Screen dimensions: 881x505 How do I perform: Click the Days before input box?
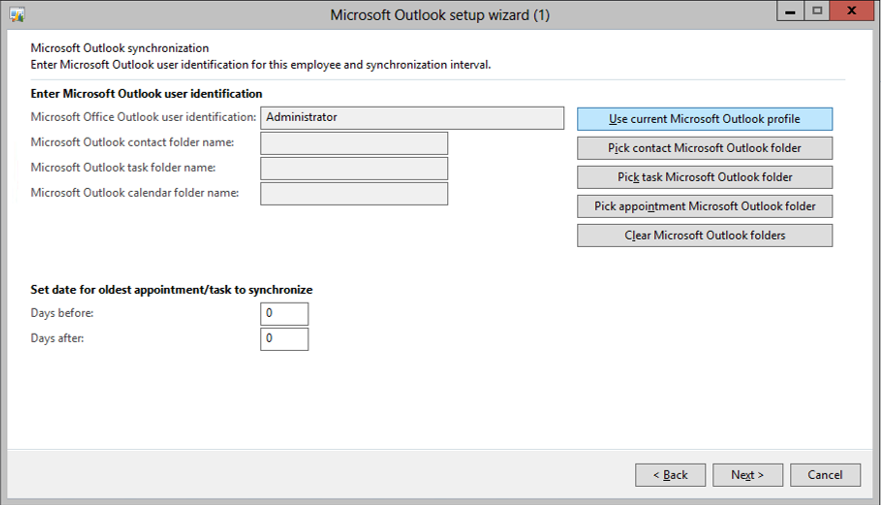point(284,314)
